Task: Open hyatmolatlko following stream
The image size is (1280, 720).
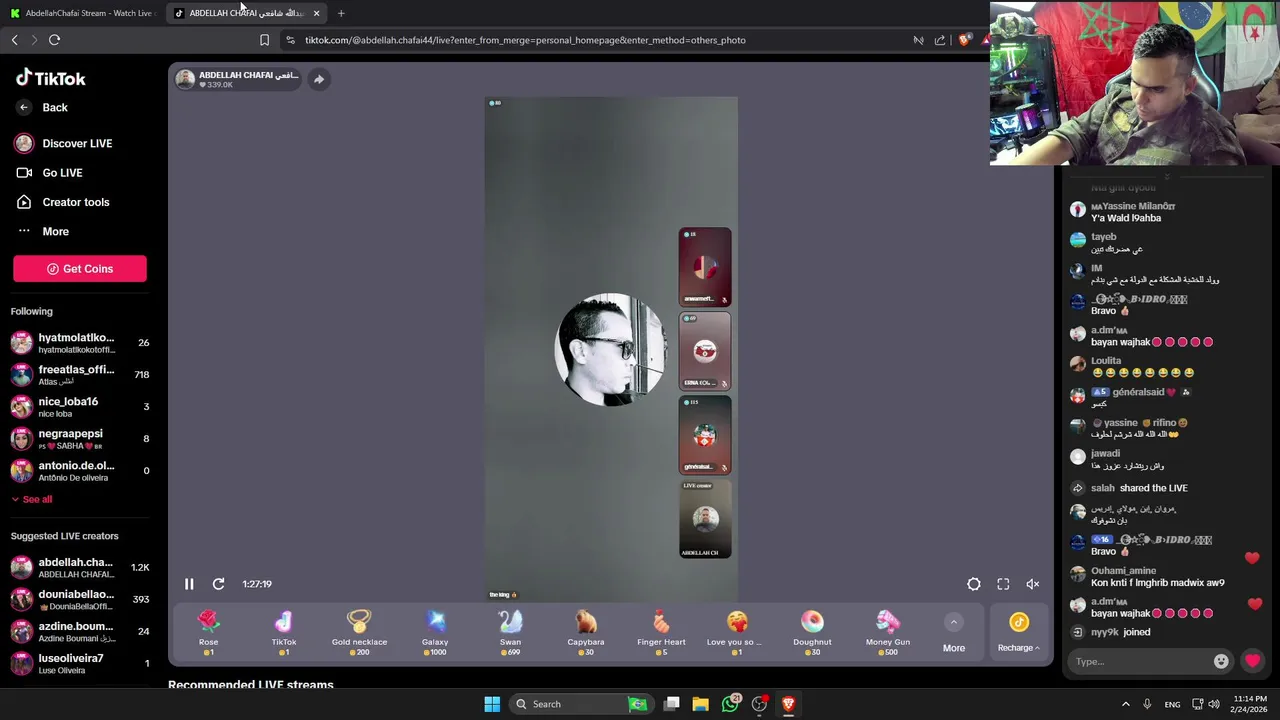Action: 80,343
